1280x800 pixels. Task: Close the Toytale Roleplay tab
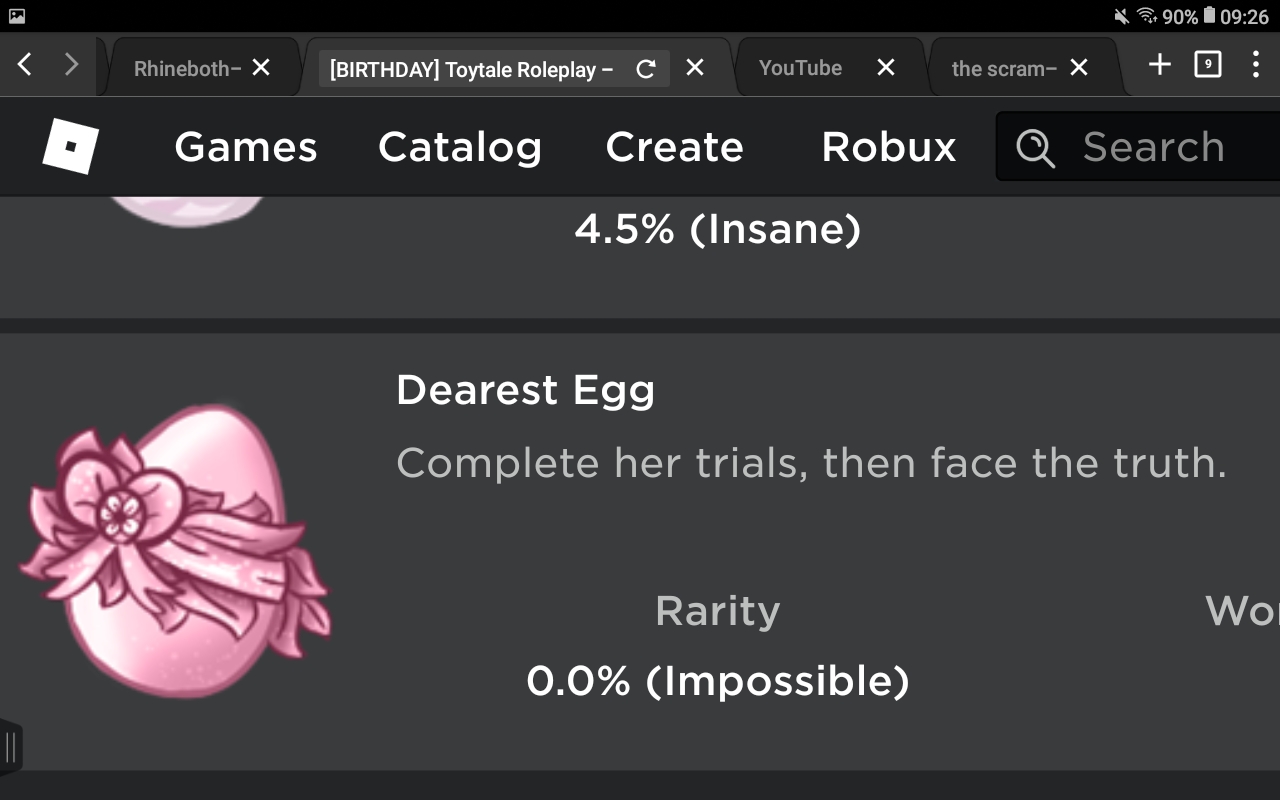click(x=695, y=67)
